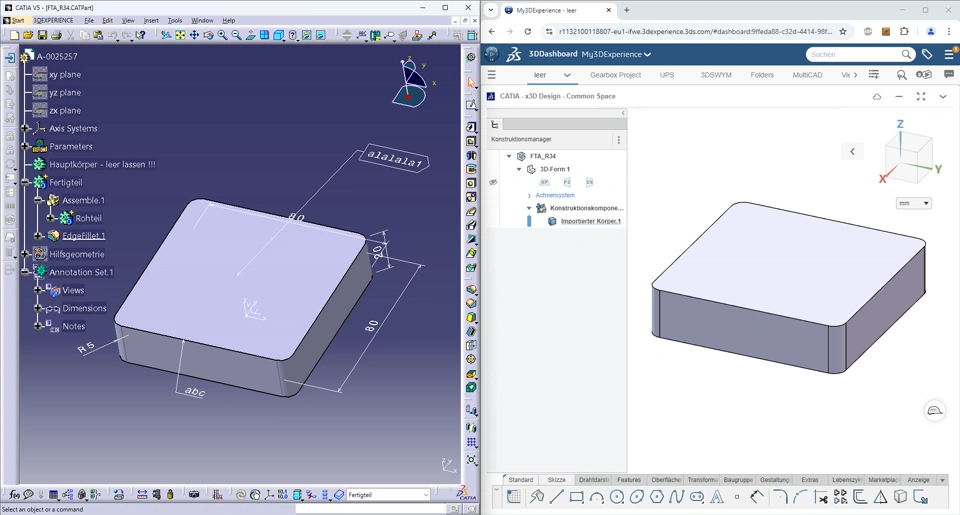Collapse the Fertigteil node in CATIA tree
This screenshot has height=515, width=960.
26,183
